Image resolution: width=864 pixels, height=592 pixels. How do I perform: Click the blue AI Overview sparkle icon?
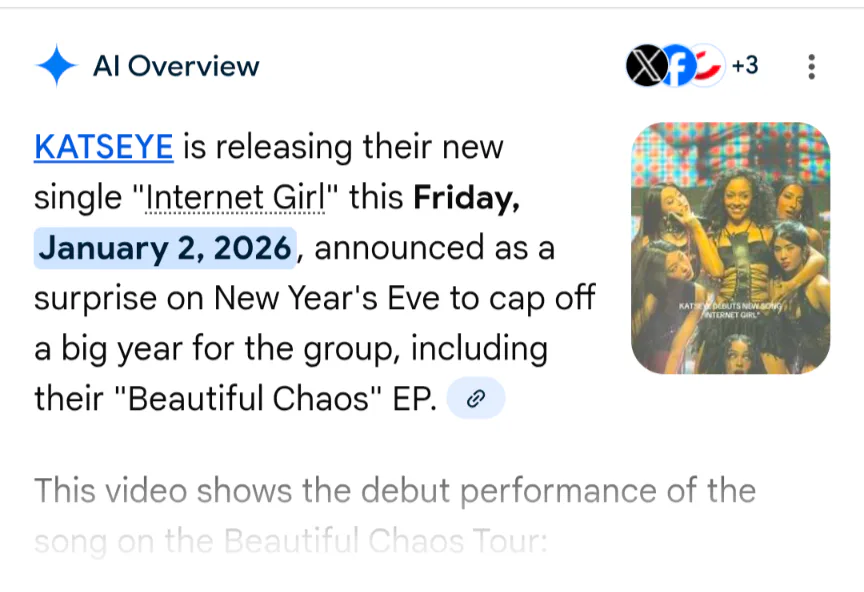[56, 66]
